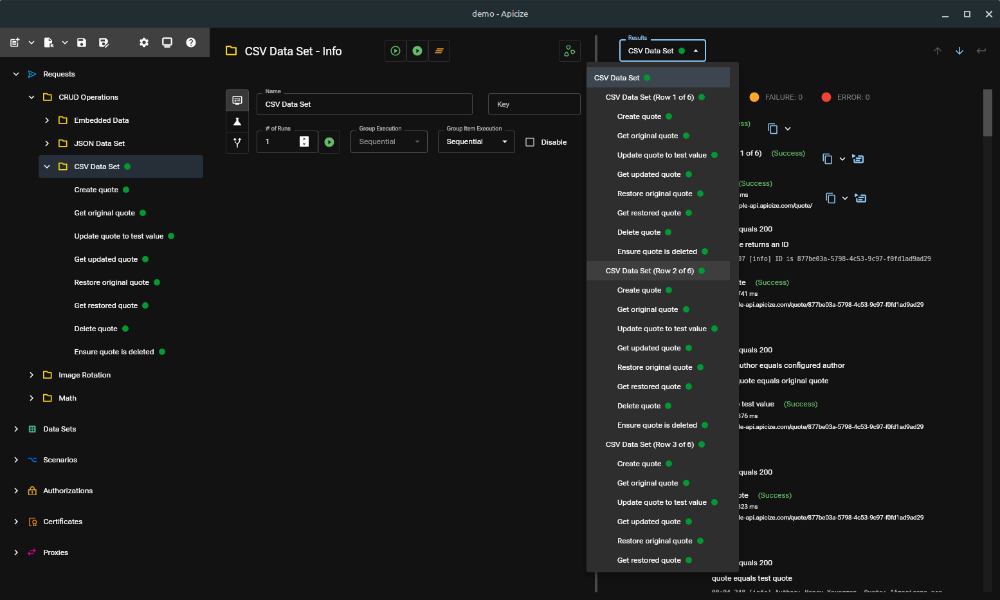
Task: Click into the Key input field
Action: coord(533,104)
